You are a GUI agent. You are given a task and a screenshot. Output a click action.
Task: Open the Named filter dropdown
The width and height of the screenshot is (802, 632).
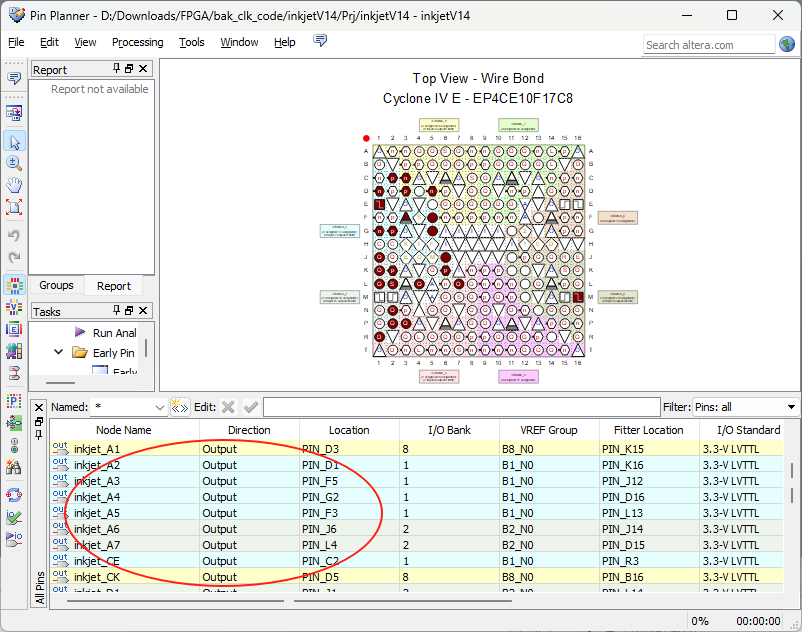pyautogui.click(x=160, y=408)
